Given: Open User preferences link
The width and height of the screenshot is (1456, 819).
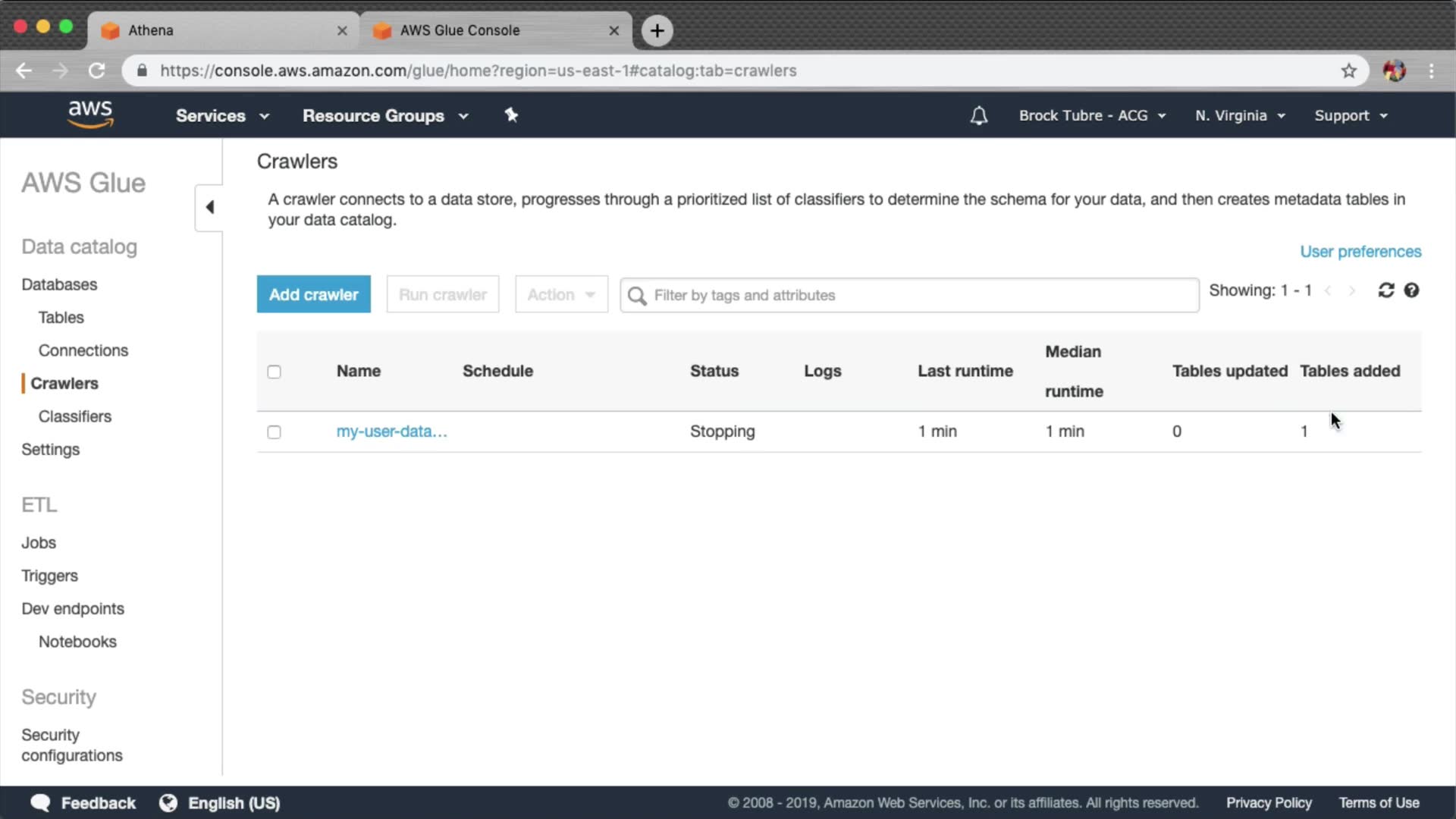Looking at the screenshot, I should point(1360,252).
